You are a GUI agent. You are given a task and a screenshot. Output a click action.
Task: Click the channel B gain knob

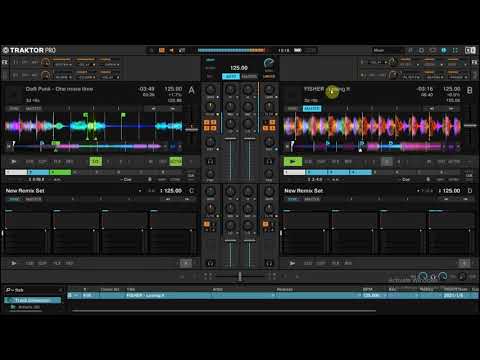click(269, 90)
